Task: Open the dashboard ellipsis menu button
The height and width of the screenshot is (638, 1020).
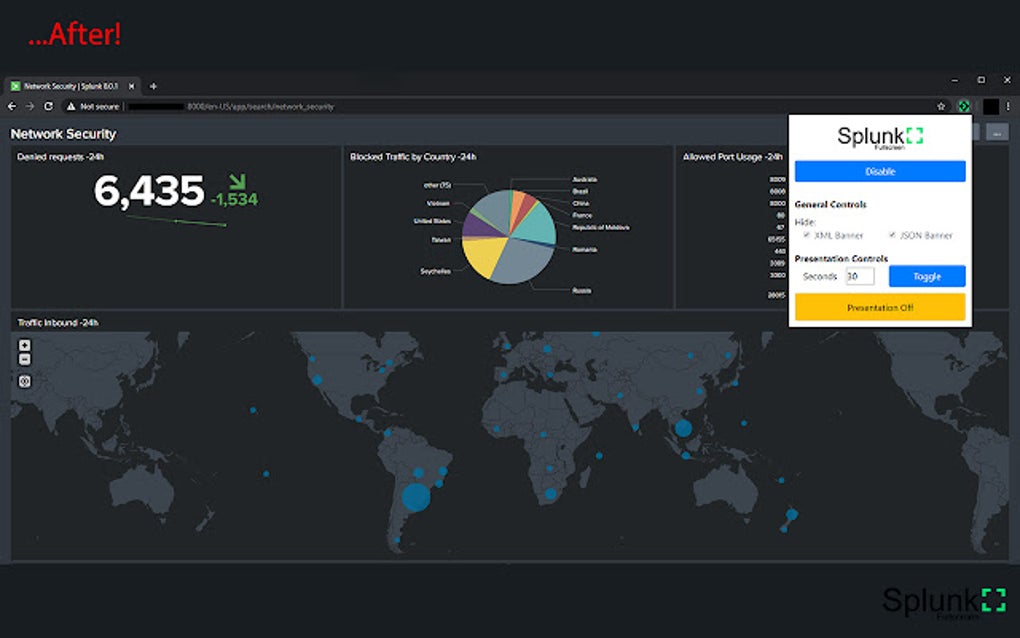Action: coord(997,133)
